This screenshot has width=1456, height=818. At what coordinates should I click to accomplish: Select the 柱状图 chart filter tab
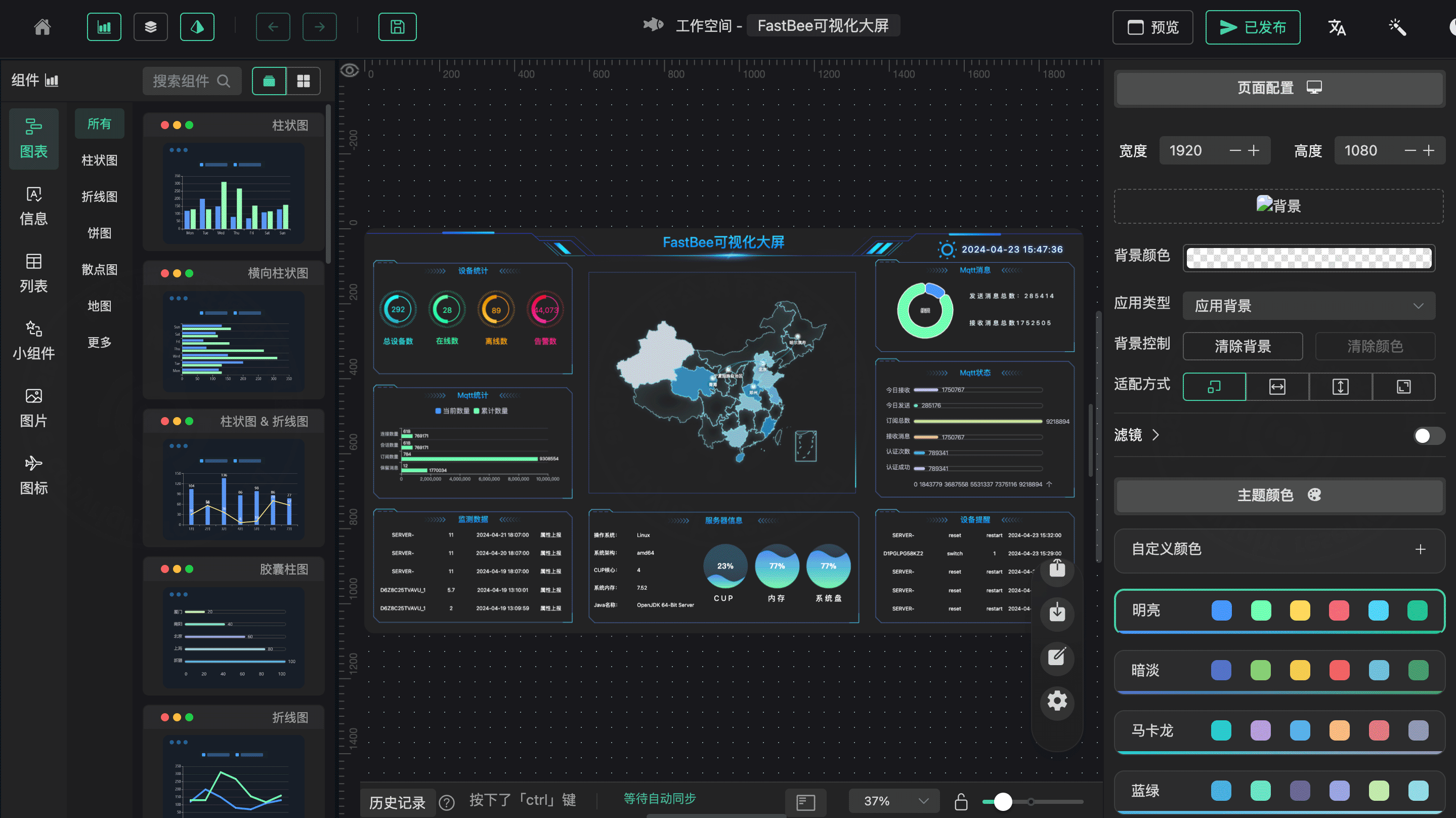(100, 160)
